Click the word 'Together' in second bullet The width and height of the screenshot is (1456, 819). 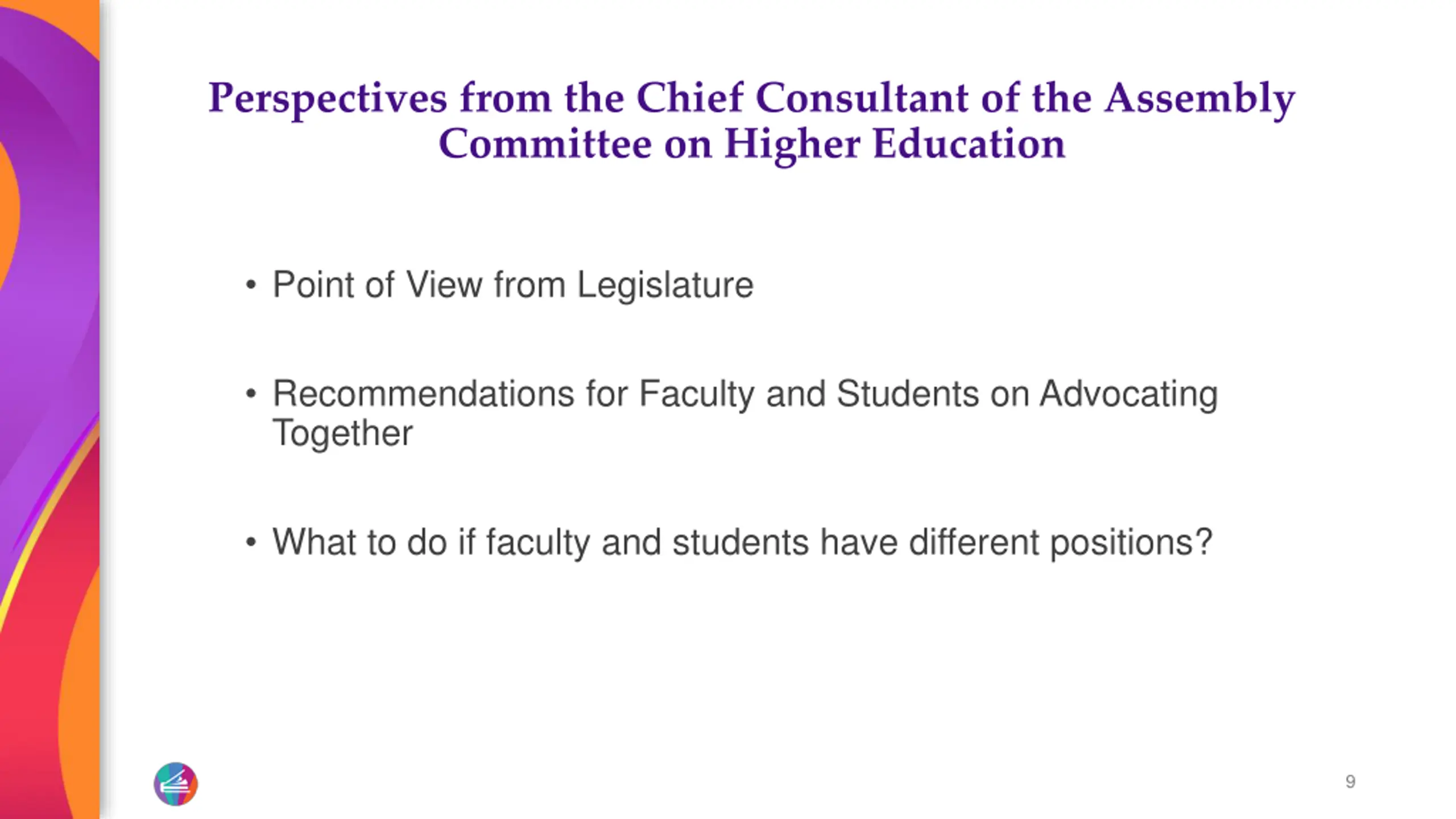[x=342, y=433]
